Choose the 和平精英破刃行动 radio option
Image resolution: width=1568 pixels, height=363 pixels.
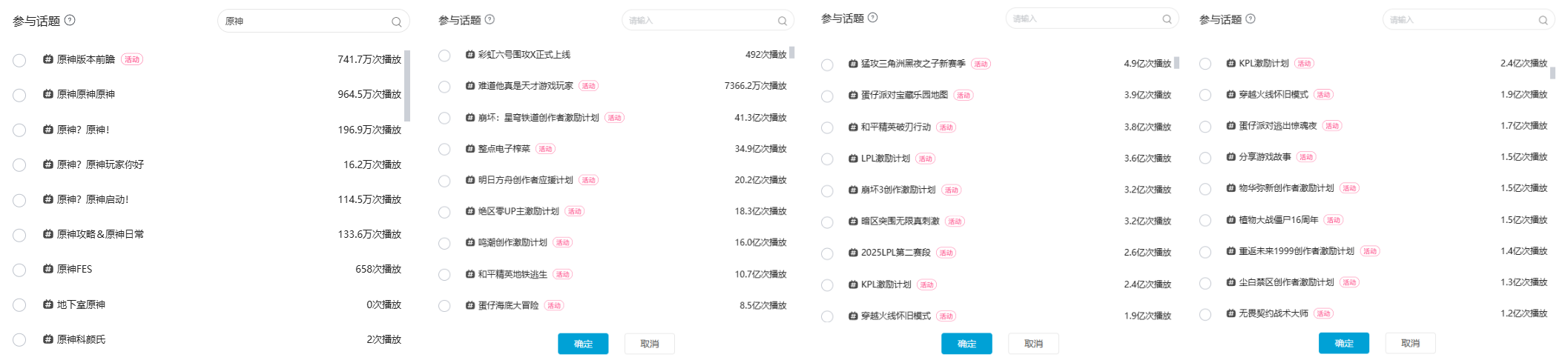coord(827,128)
